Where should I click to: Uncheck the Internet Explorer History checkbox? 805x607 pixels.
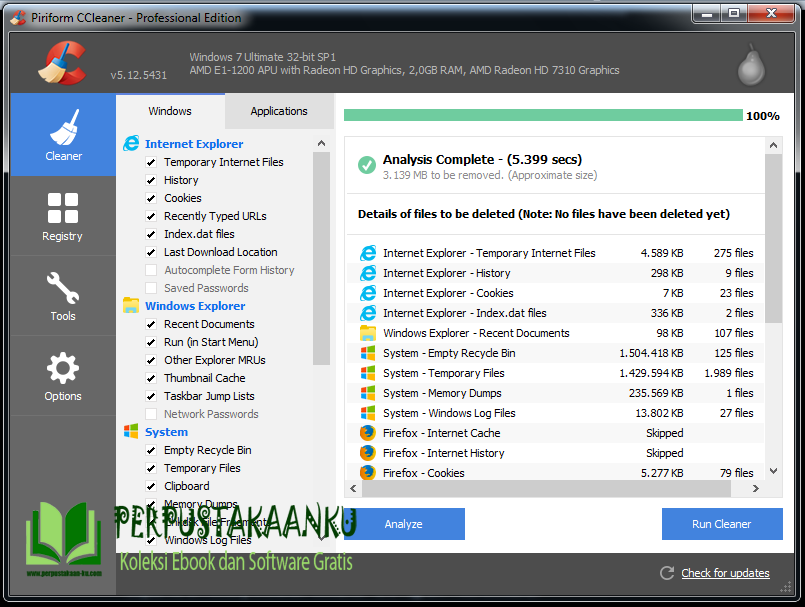pyautogui.click(x=151, y=180)
